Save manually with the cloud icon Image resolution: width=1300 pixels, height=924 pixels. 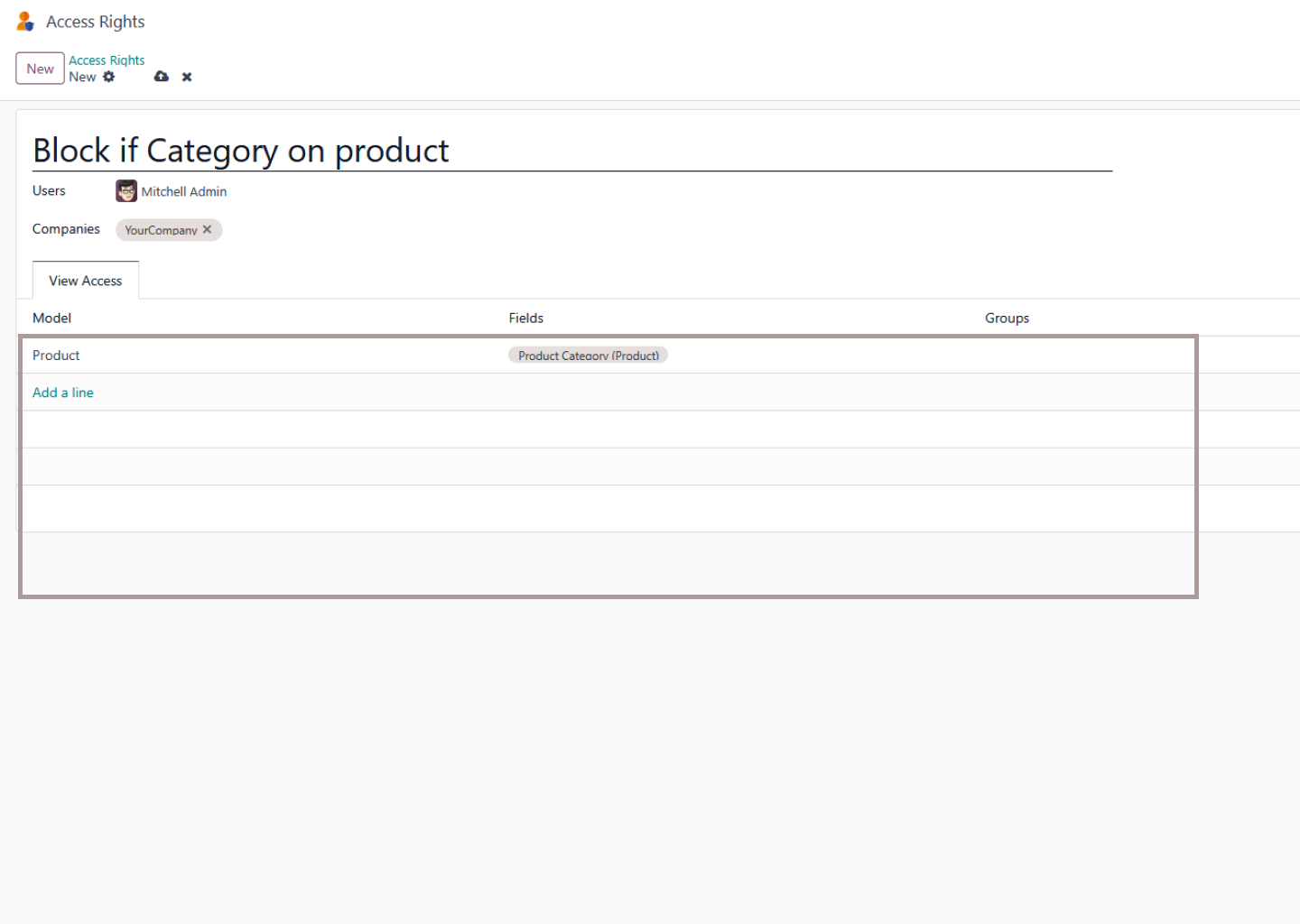[x=162, y=77]
